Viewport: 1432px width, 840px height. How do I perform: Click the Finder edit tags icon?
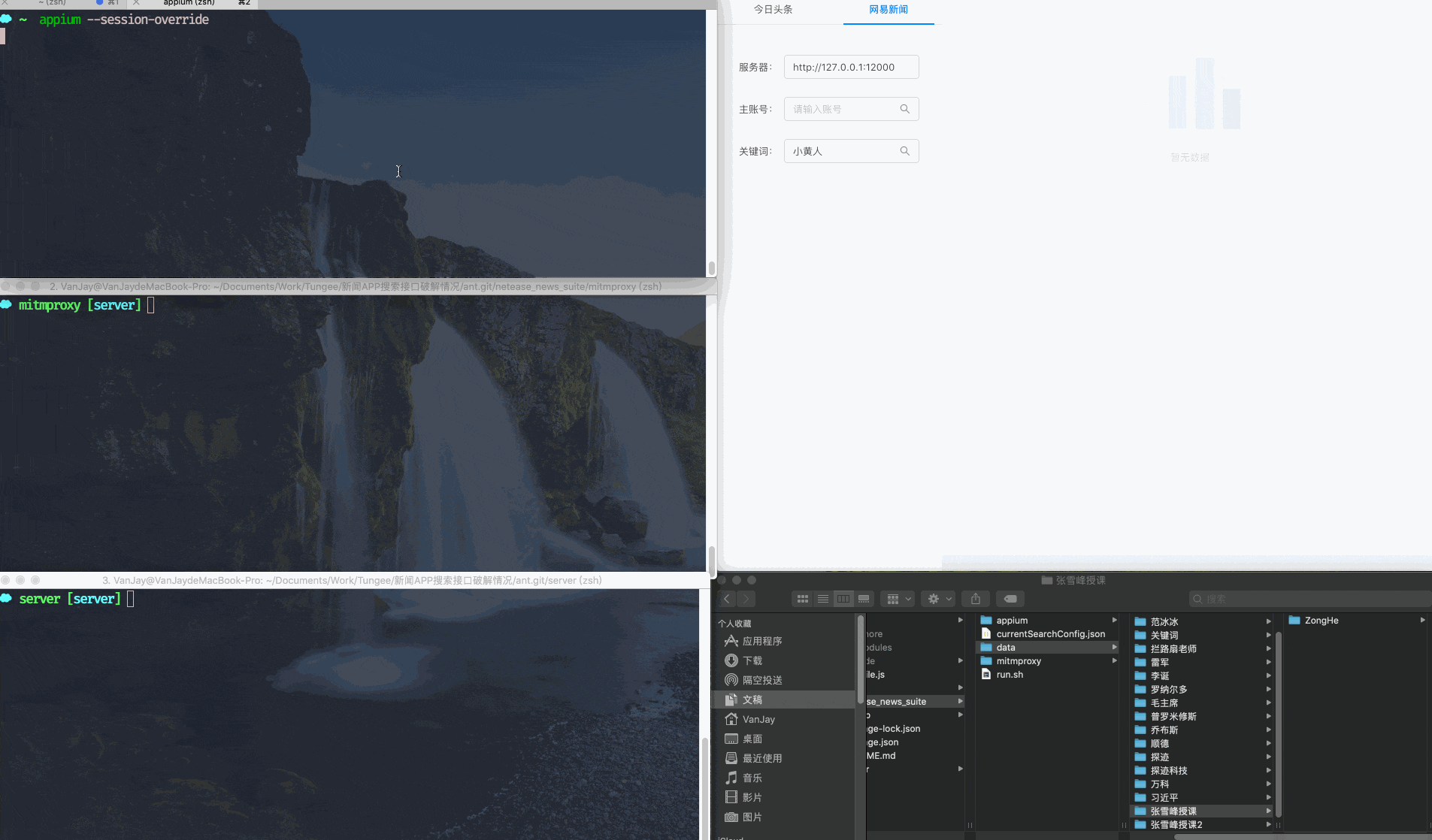tap(1010, 599)
